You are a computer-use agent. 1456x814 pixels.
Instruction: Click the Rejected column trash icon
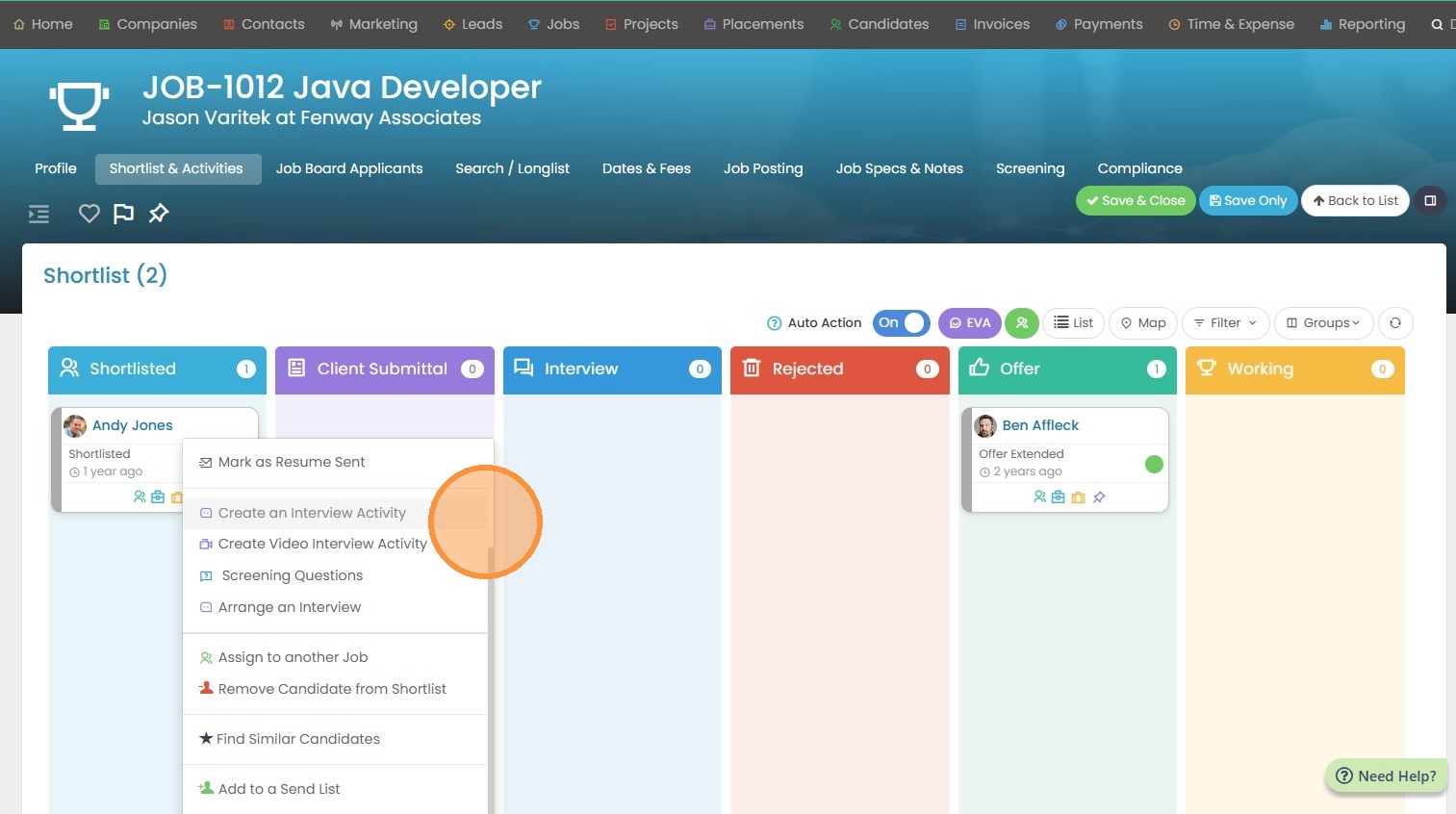(752, 368)
